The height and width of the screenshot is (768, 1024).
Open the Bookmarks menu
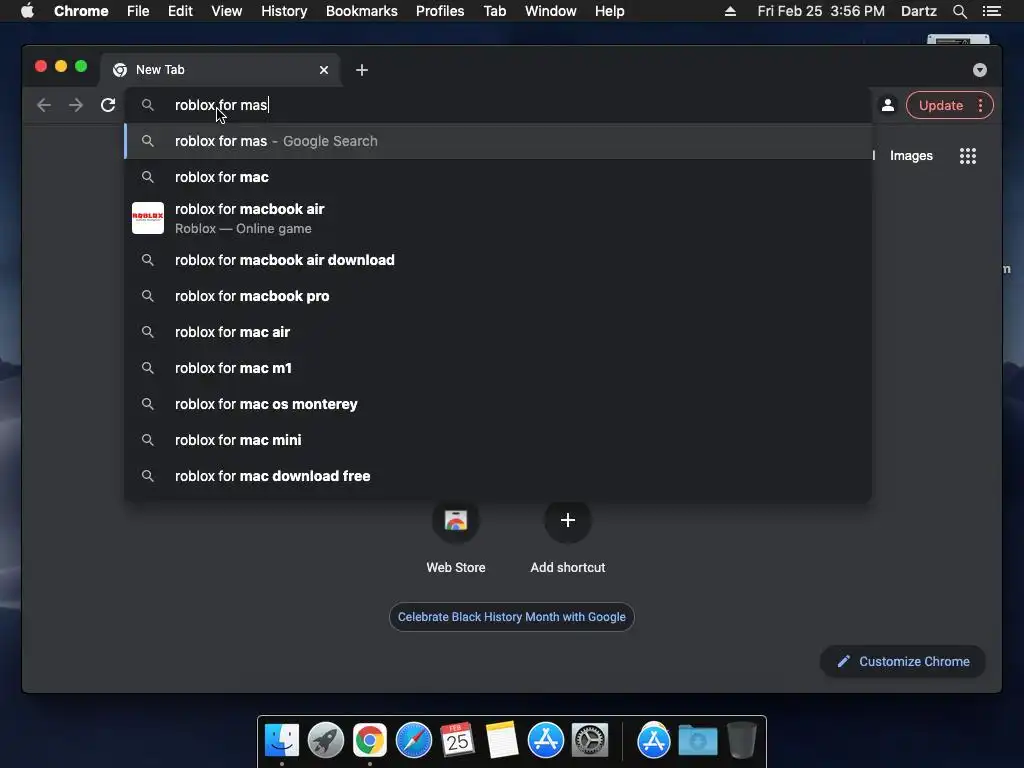click(361, 11)
